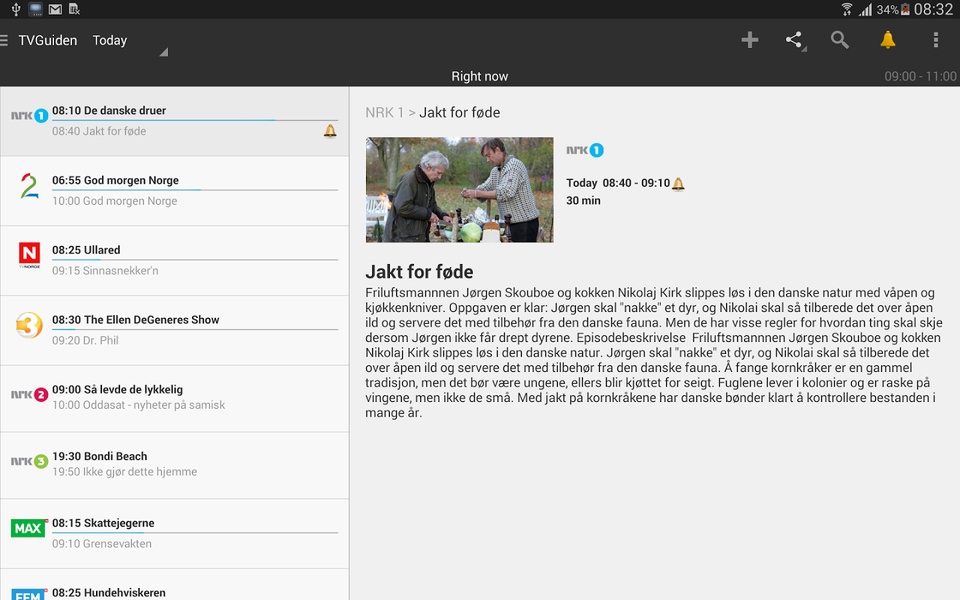Open the share icon in toolbar

coord(795,40)
